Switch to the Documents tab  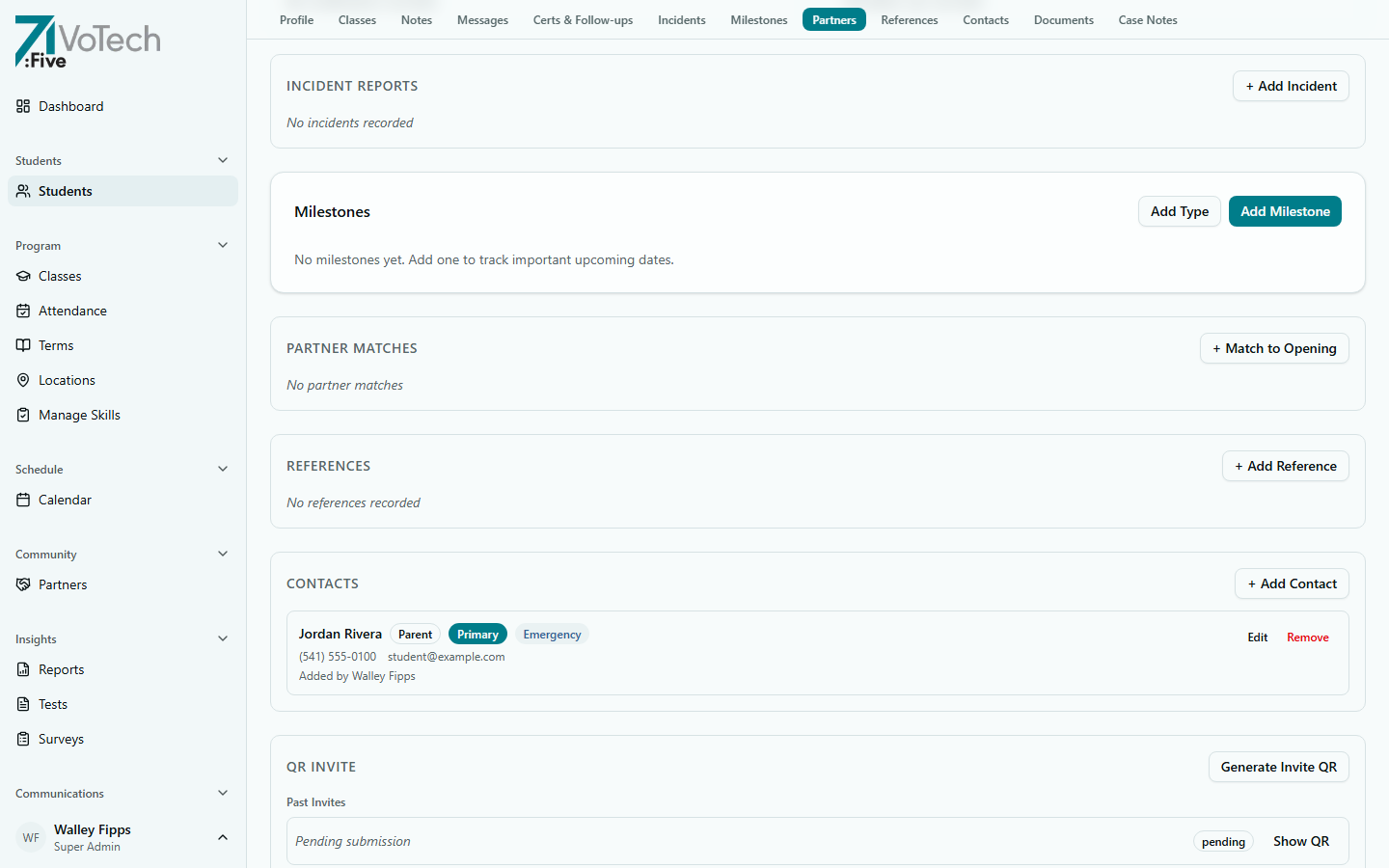point(1063,19)
